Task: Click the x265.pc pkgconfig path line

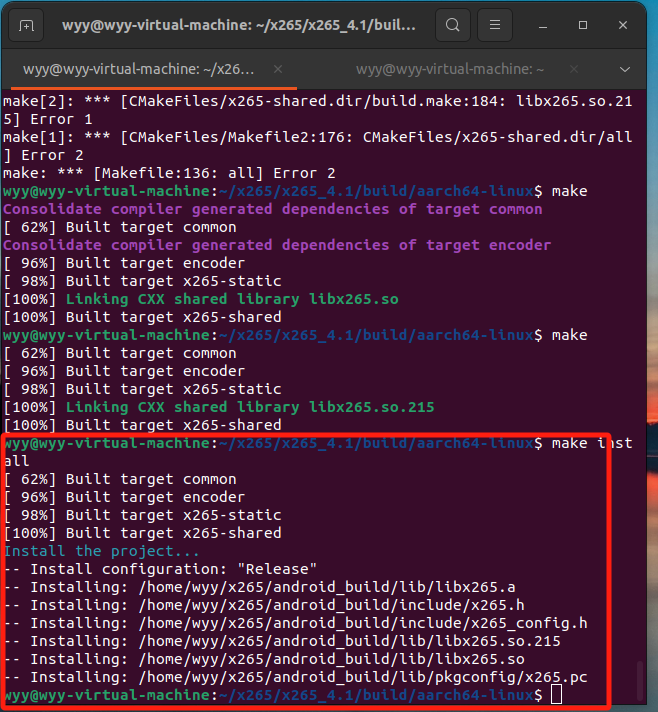Action: click(308, 677)
